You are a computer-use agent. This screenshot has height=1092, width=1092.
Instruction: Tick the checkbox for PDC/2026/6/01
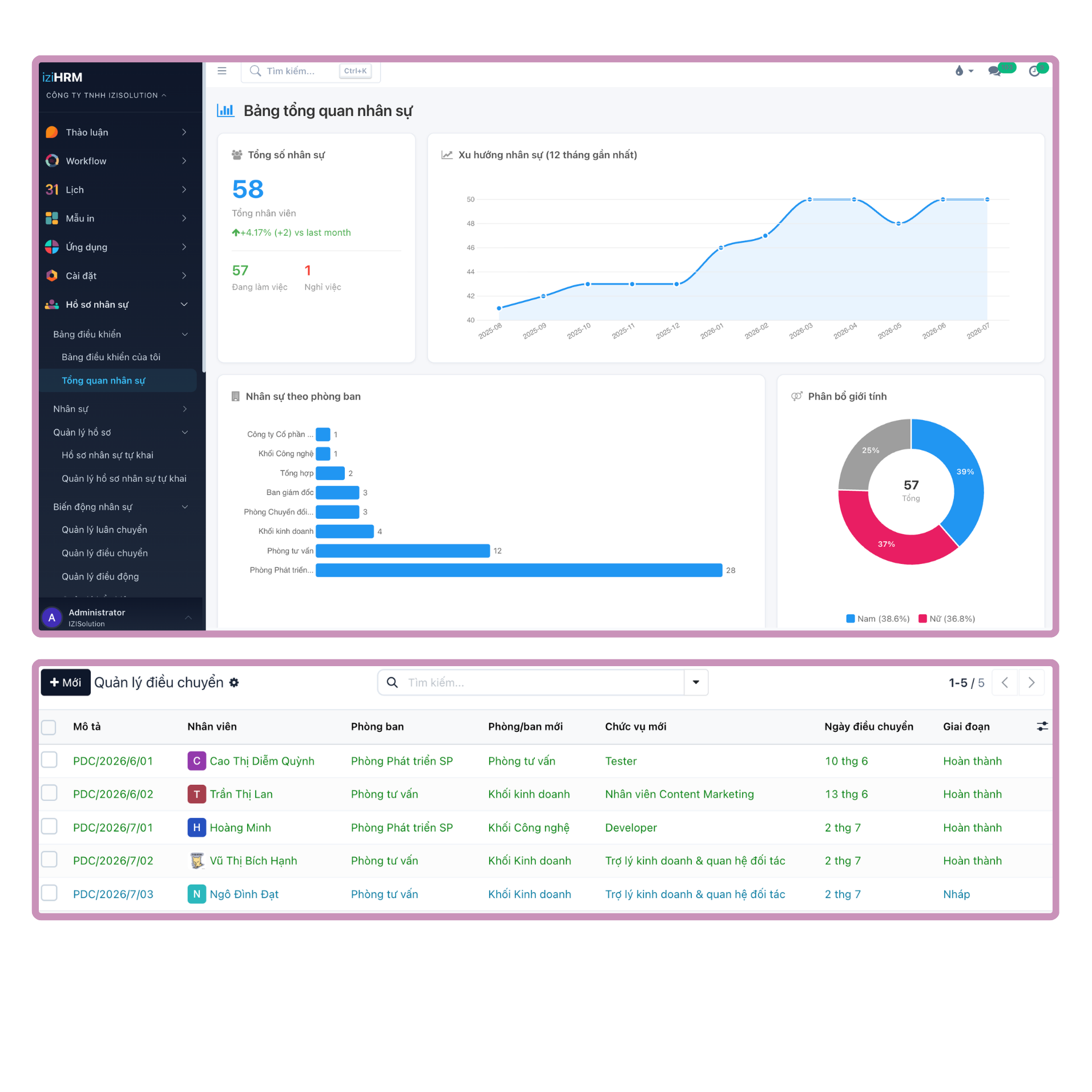[x=49, y=760]
